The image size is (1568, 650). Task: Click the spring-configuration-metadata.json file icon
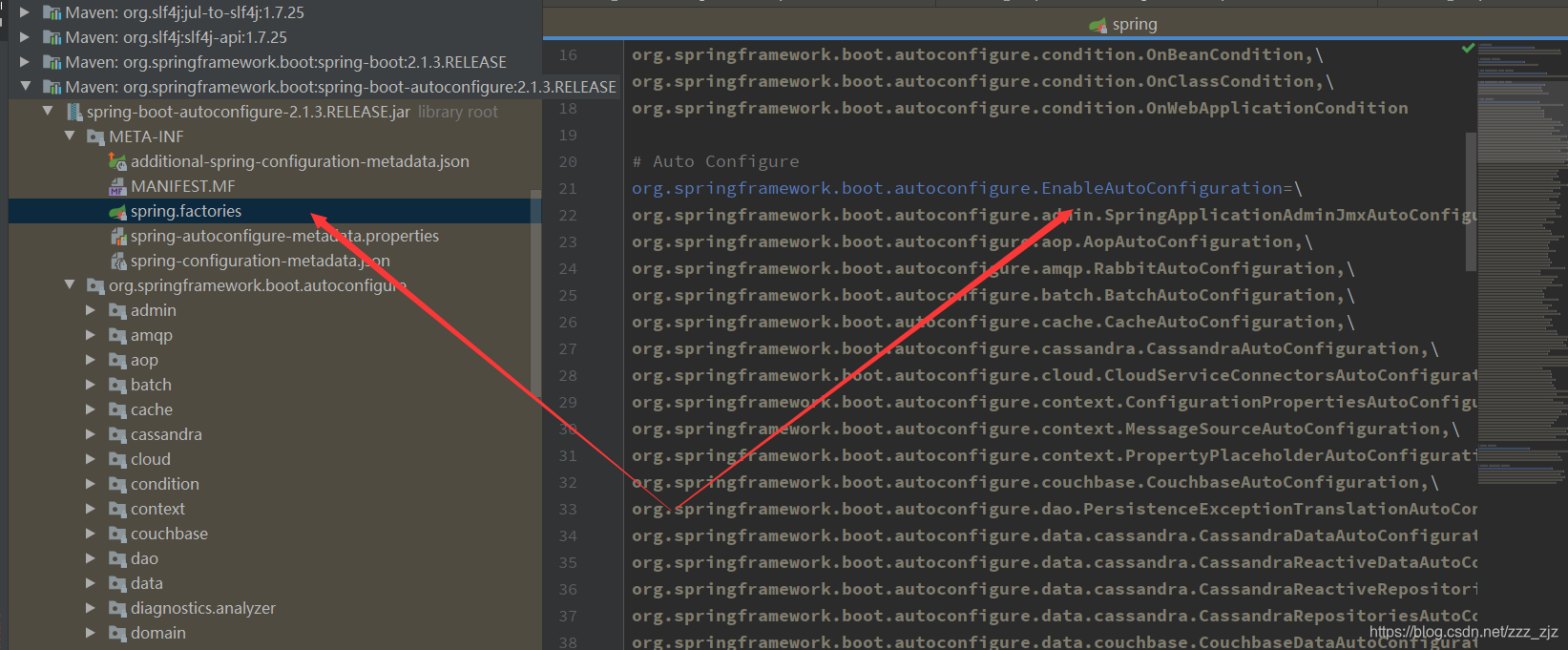pyautogui.click(x=117, y=261)
